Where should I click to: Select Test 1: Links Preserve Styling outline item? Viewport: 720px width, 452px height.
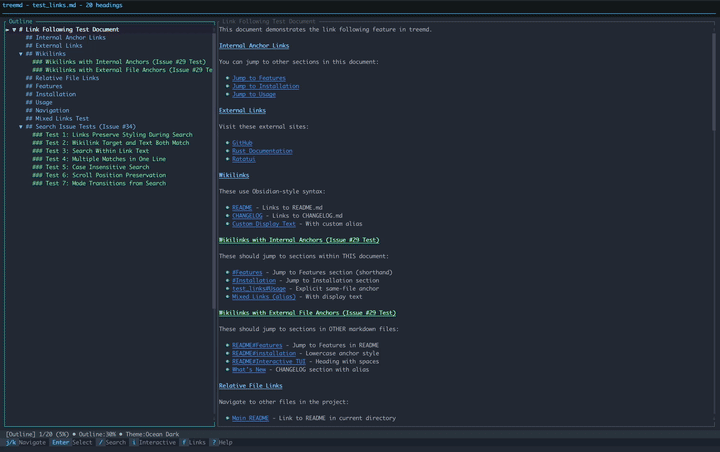point(112,135)
